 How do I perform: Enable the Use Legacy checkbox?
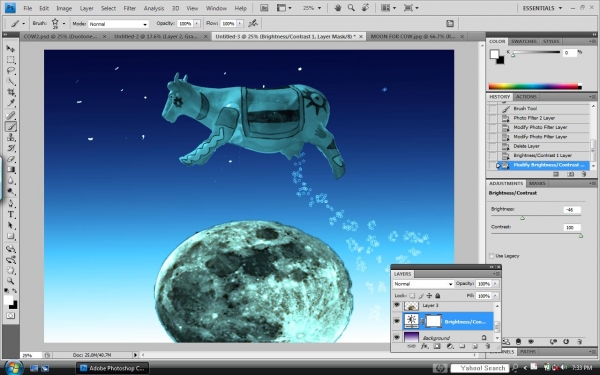tap(492, 256)
